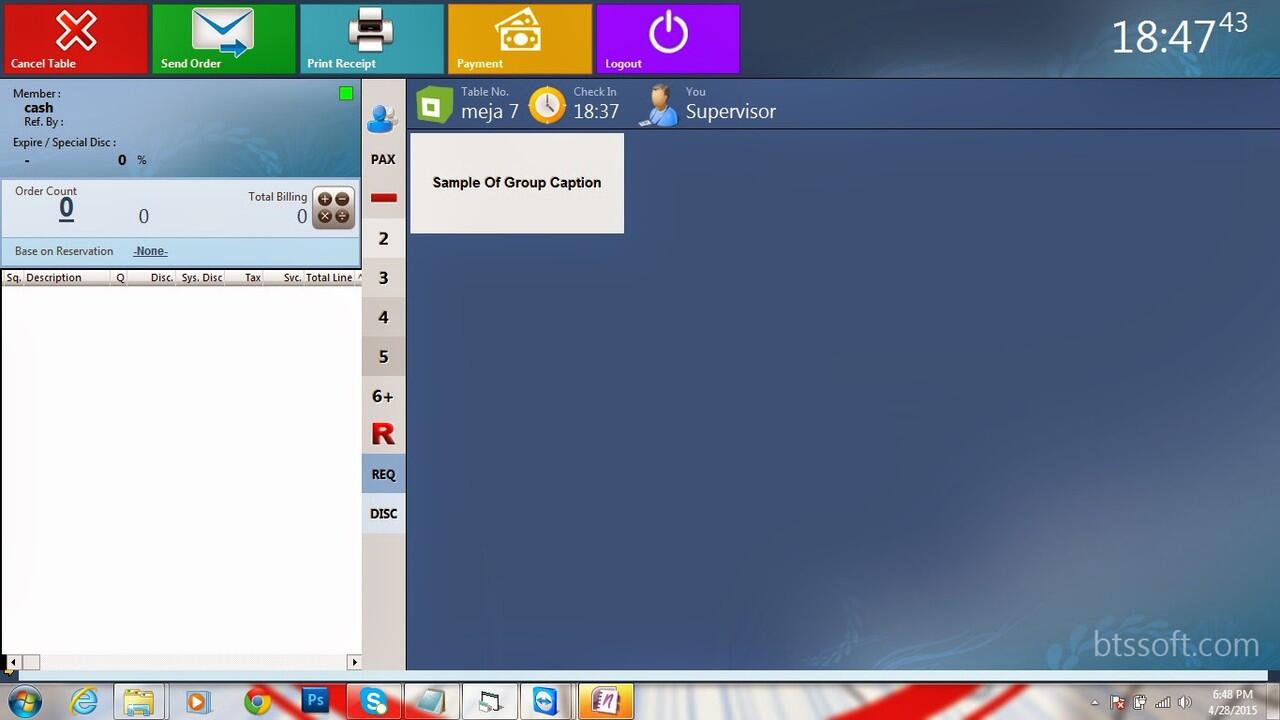Open the Windows Start menu
The image size is (1280, 720).
tap(24, 702)
